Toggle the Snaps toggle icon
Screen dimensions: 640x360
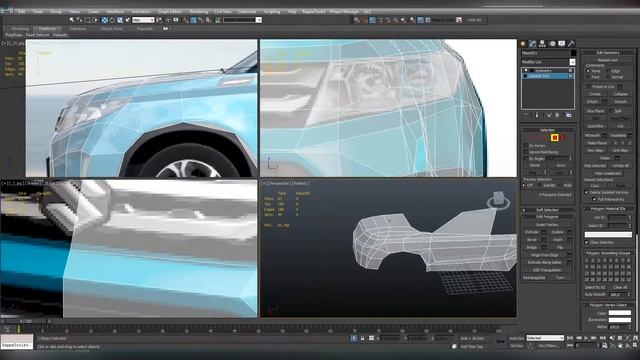[x=186, y=20]
